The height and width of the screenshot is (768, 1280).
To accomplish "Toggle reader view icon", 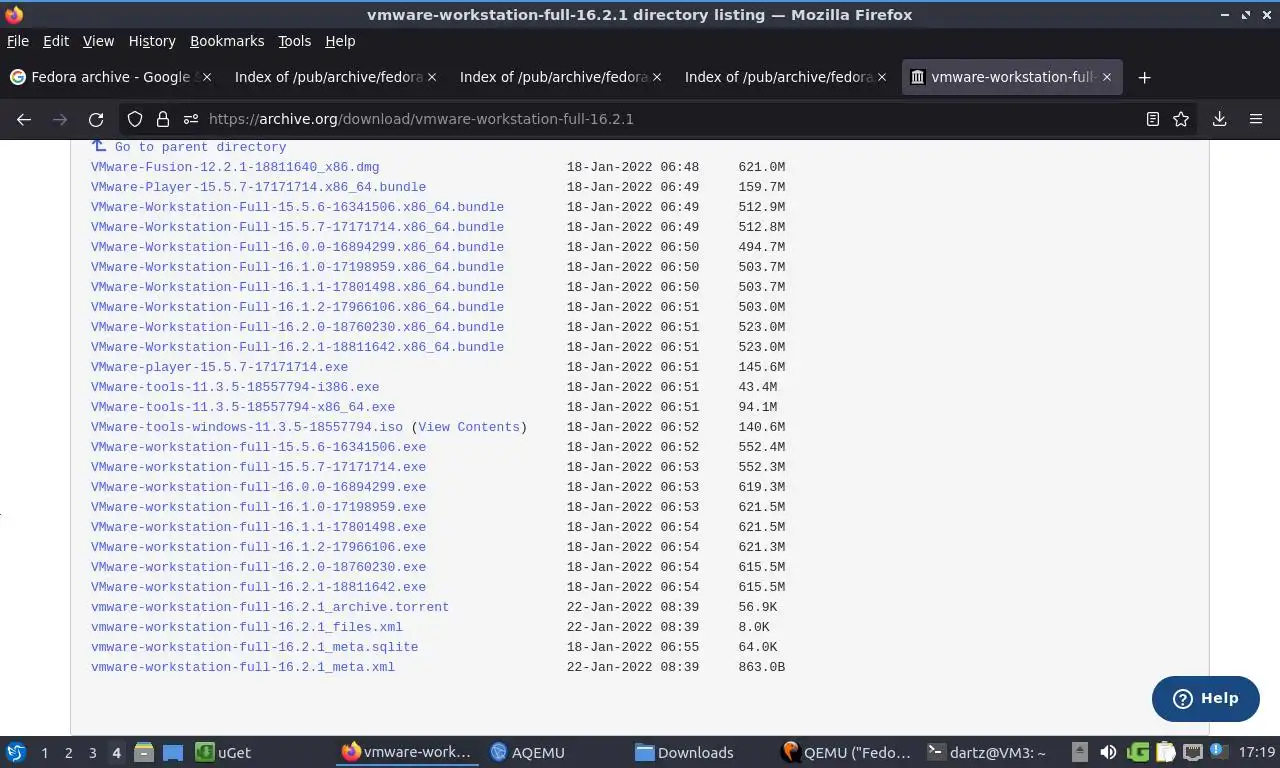I will tap(1153, 119).
